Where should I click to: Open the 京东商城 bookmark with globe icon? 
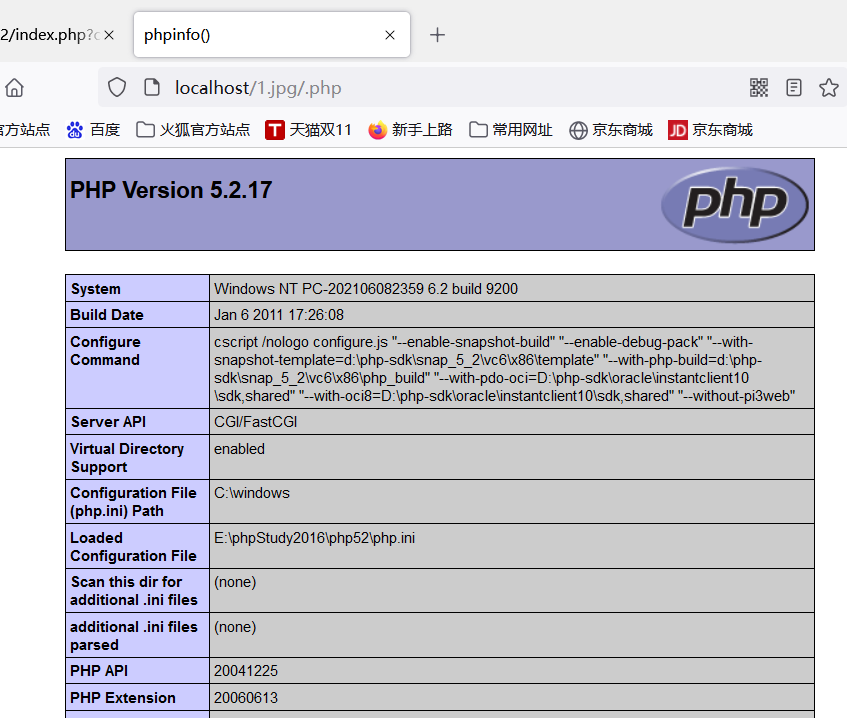611,130
